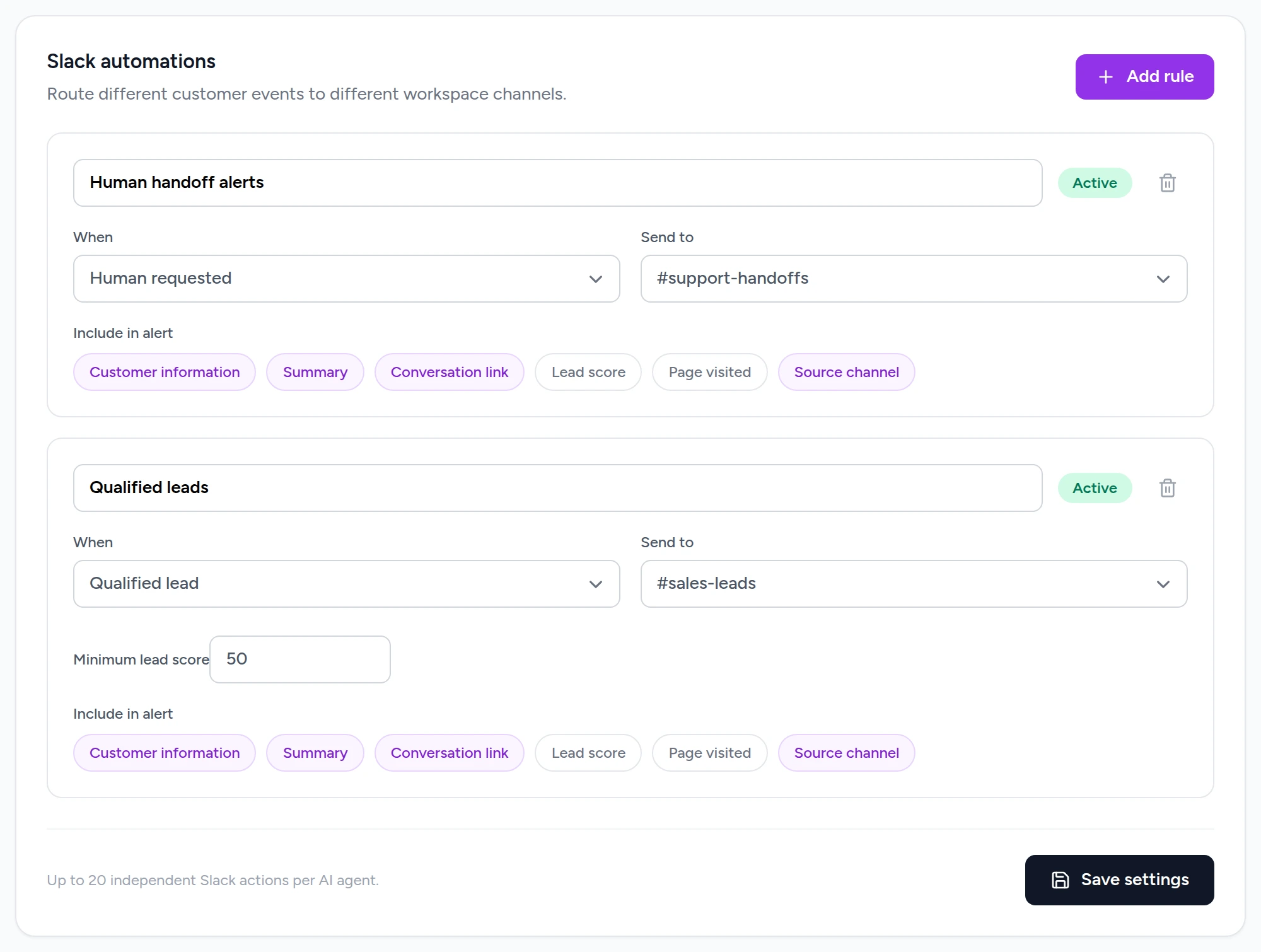The height and width of the screenshot is (952, 1261).
Task: Toggle Customer information chip in Qualified leads rule
Action: tap(165, 753)
